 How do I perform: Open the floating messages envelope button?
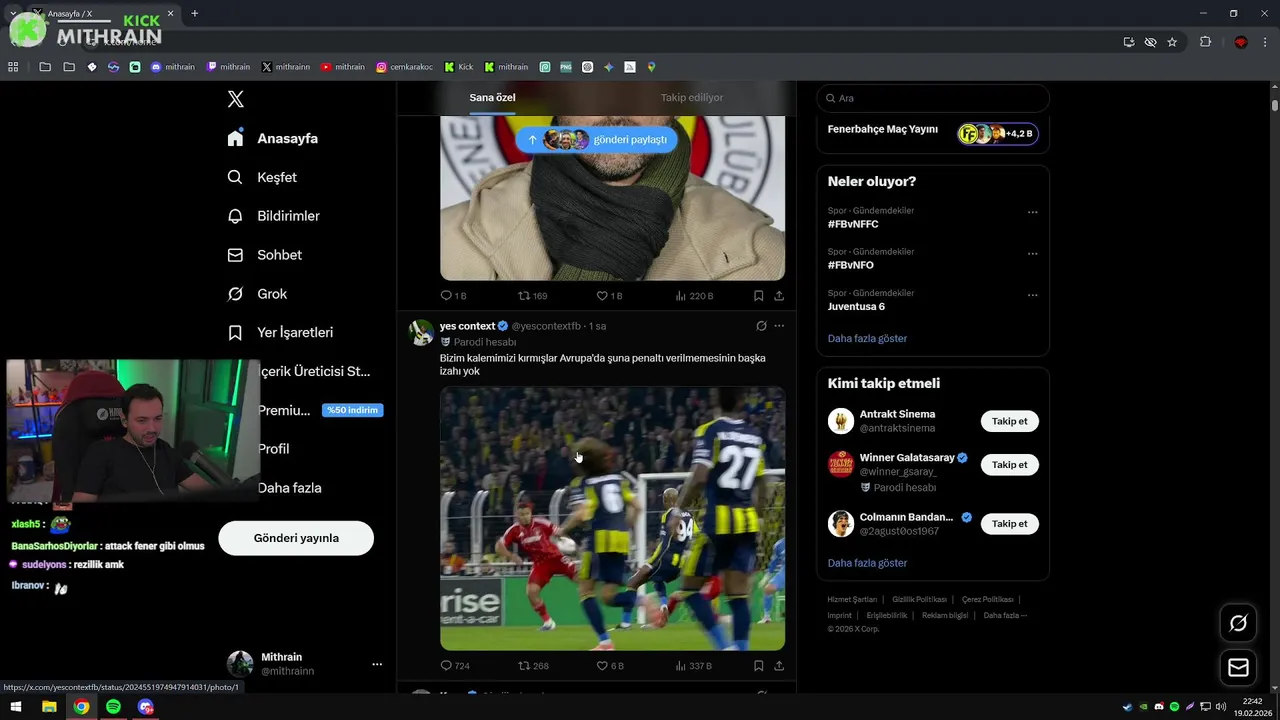coord(1238,668)
